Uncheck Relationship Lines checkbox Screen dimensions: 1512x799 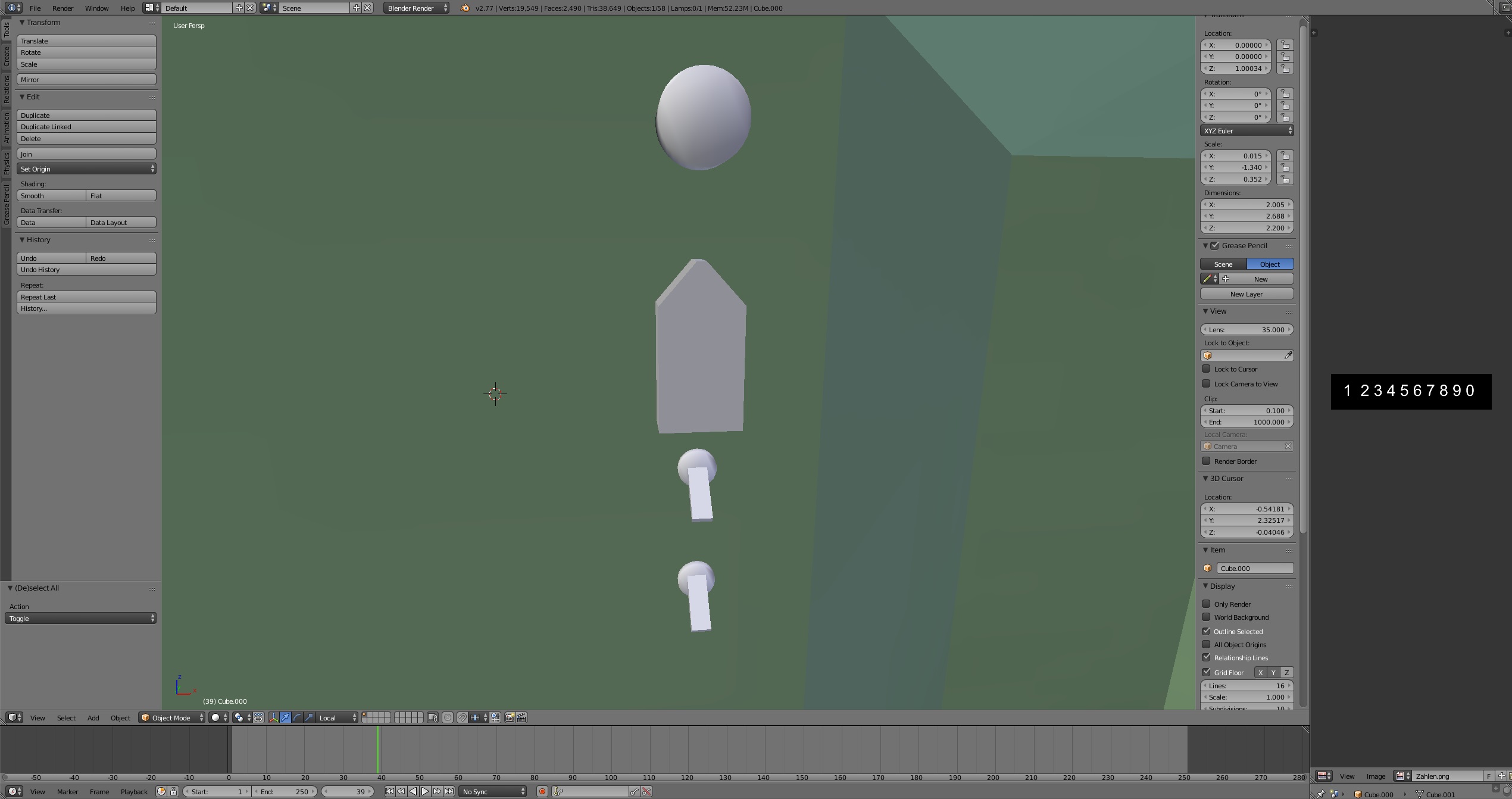point(1206,657)
